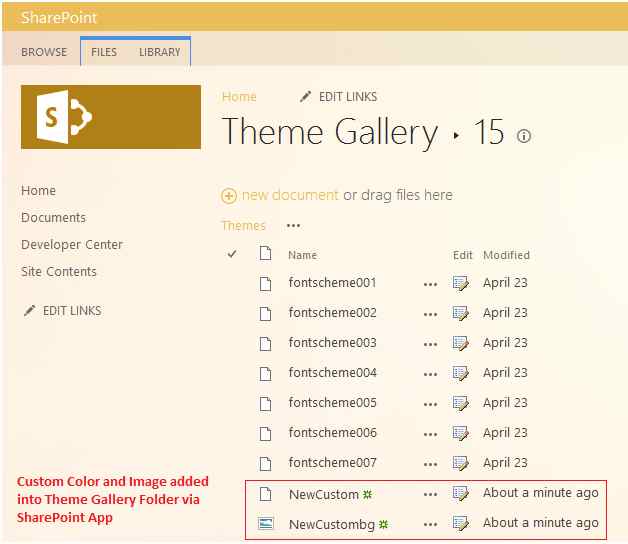The image size is (628, 544).
Task: Click the SharePoint site logo
Action: point(111,117)
